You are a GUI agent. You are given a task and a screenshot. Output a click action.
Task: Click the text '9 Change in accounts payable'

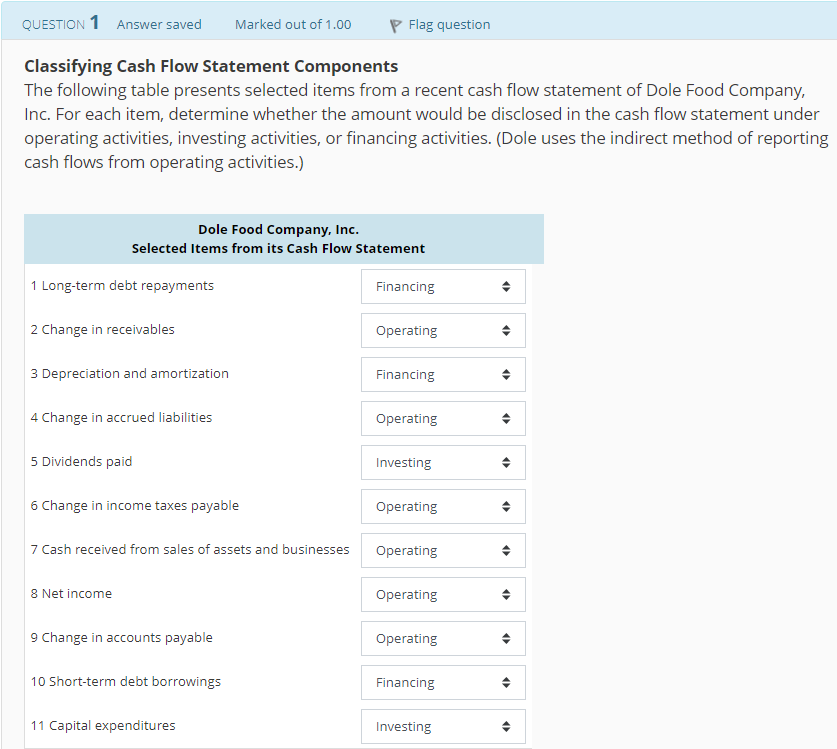click(x=122, y=638)
